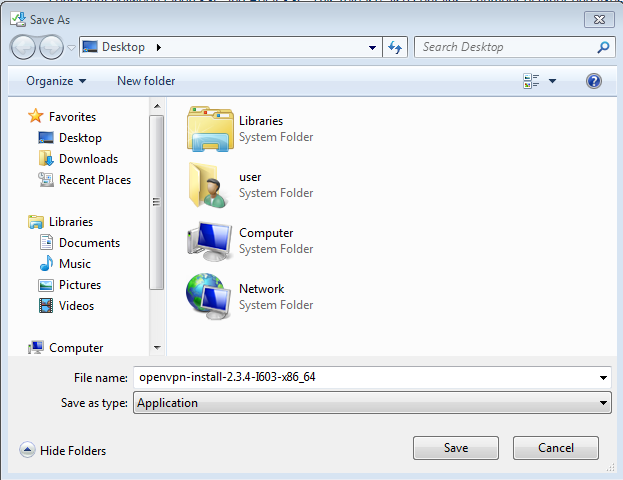This screenshot has width=623, height=480.
Task: Click the Save button
Action: 456,448
